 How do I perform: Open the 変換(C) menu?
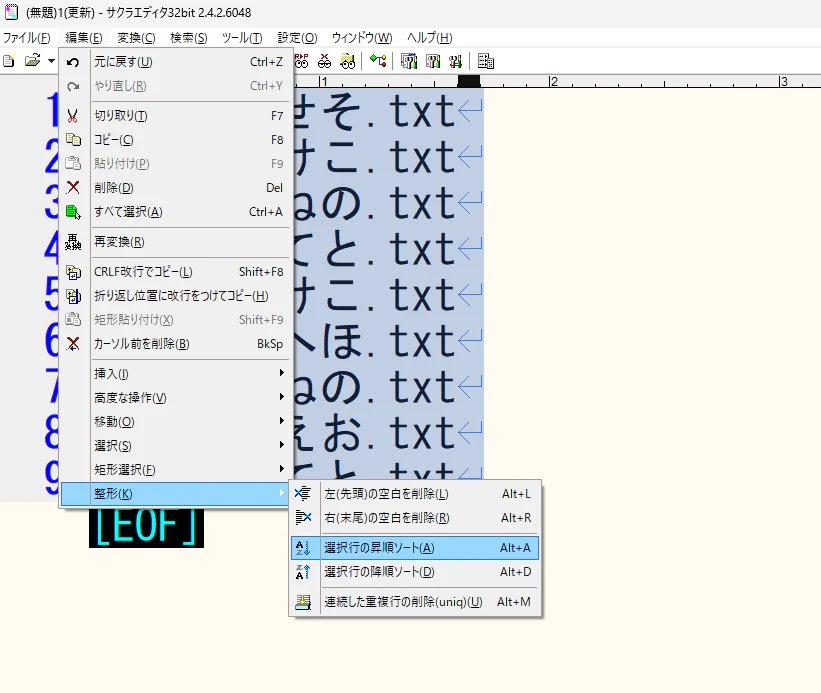136,38
